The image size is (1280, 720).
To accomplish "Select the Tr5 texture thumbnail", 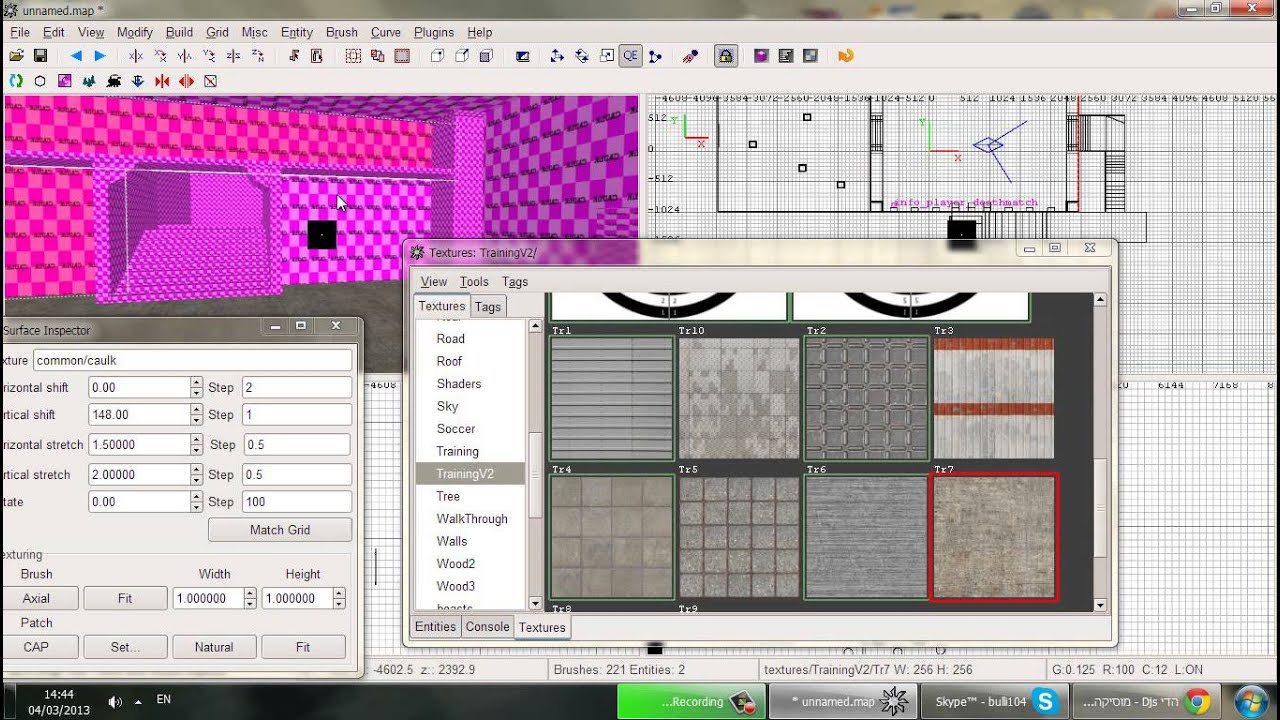I will point(739,537).
